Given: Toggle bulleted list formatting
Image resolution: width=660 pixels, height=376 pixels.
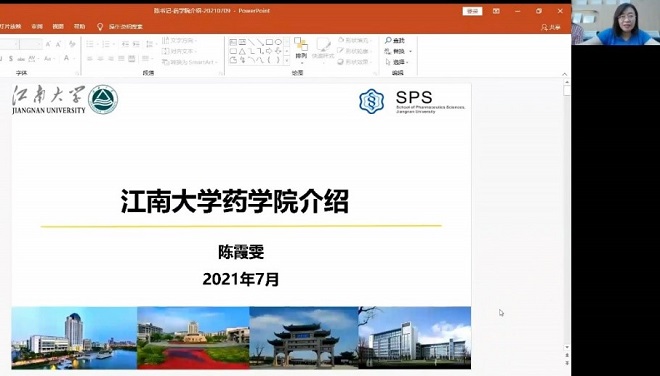Looking at the screenshot, I should click(90, 44).
